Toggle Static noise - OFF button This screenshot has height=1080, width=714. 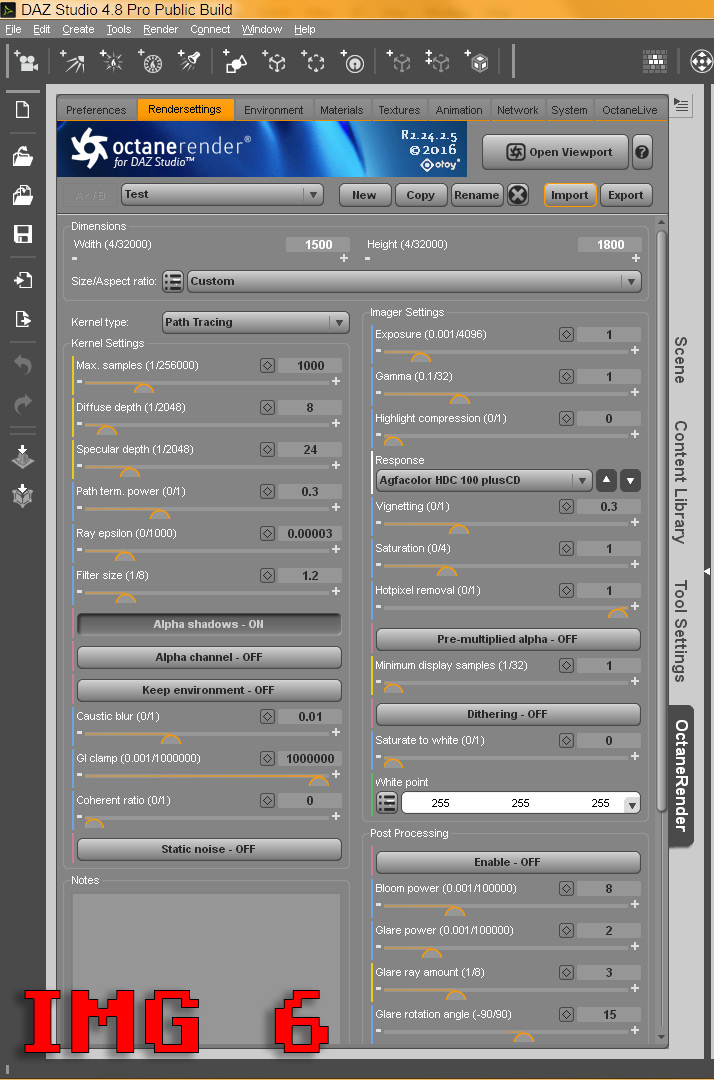(x=209, y=849)
